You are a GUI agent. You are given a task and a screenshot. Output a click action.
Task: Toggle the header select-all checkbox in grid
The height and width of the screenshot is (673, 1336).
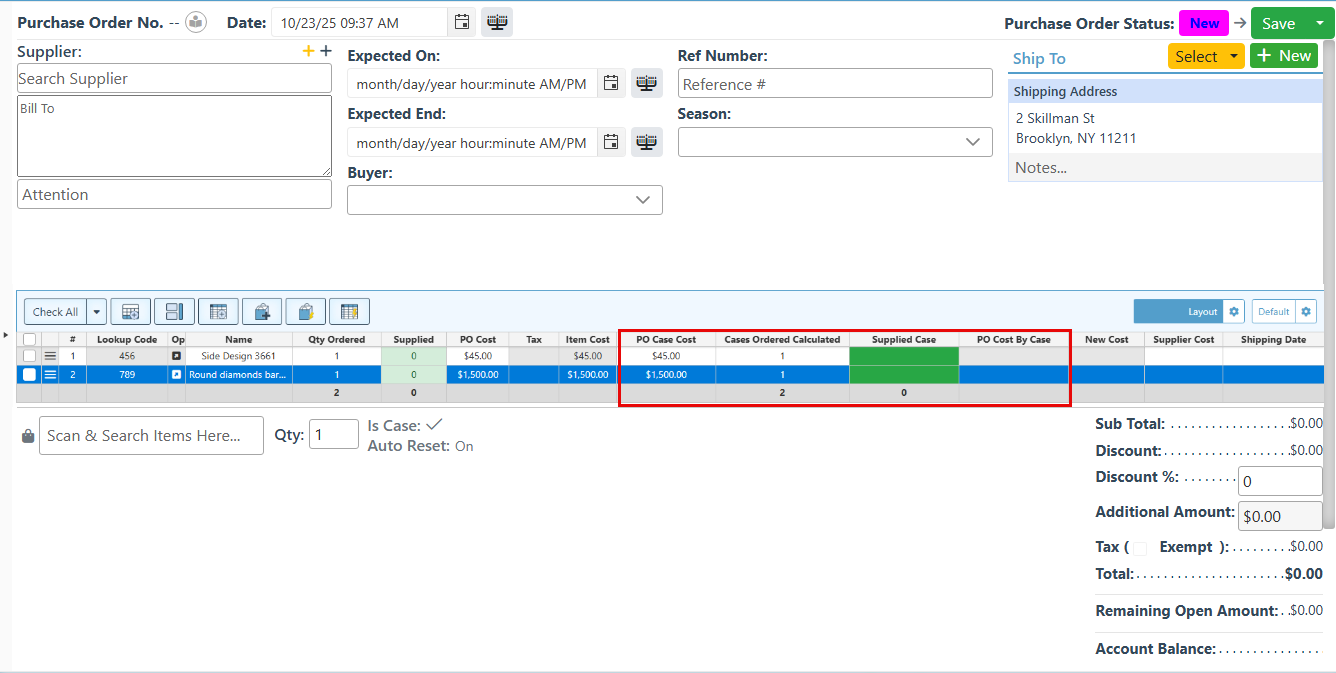(x=29, y=340)
